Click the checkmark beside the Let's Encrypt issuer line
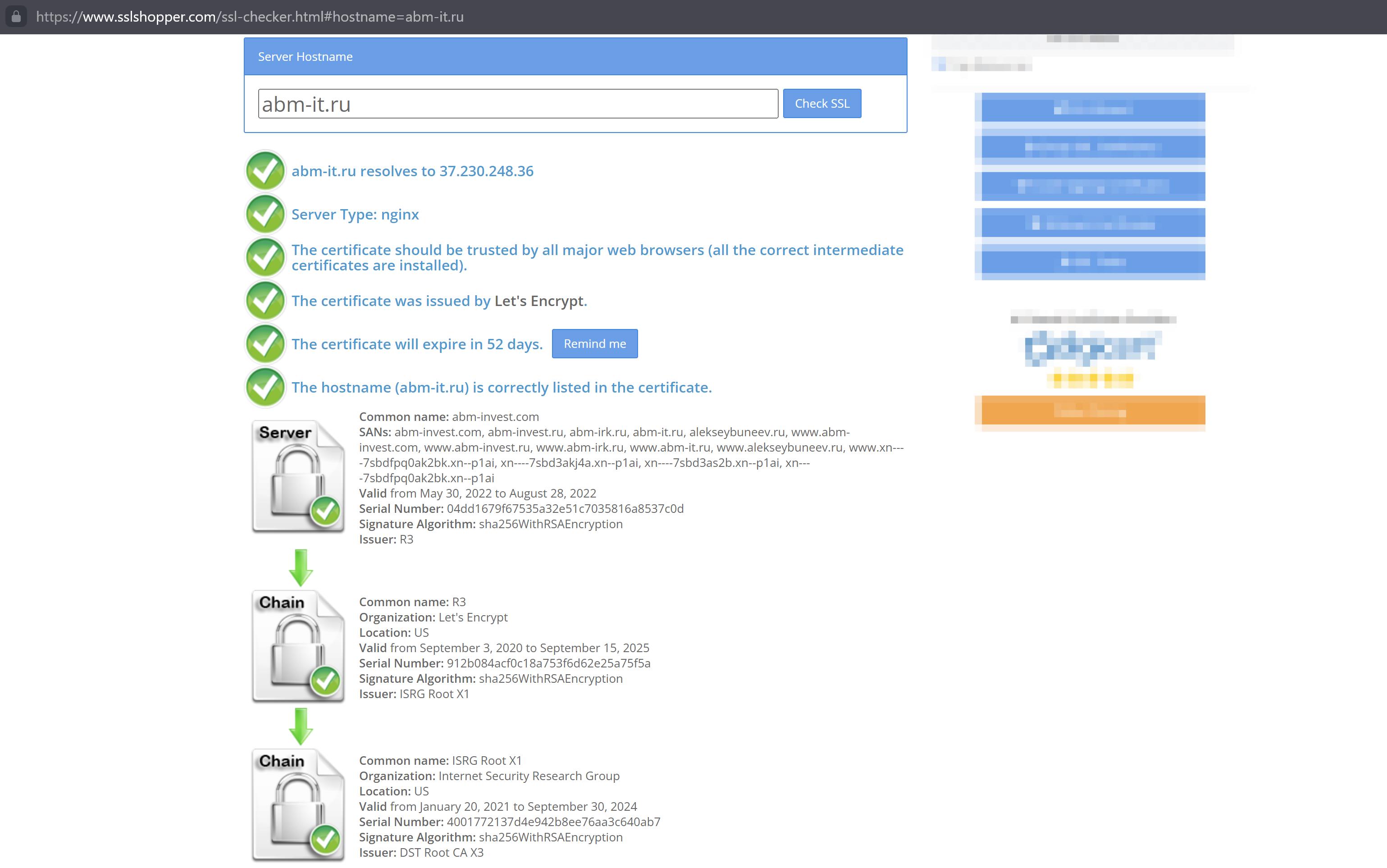Viewport: 1387px width, 868px height. click(265, 301)
